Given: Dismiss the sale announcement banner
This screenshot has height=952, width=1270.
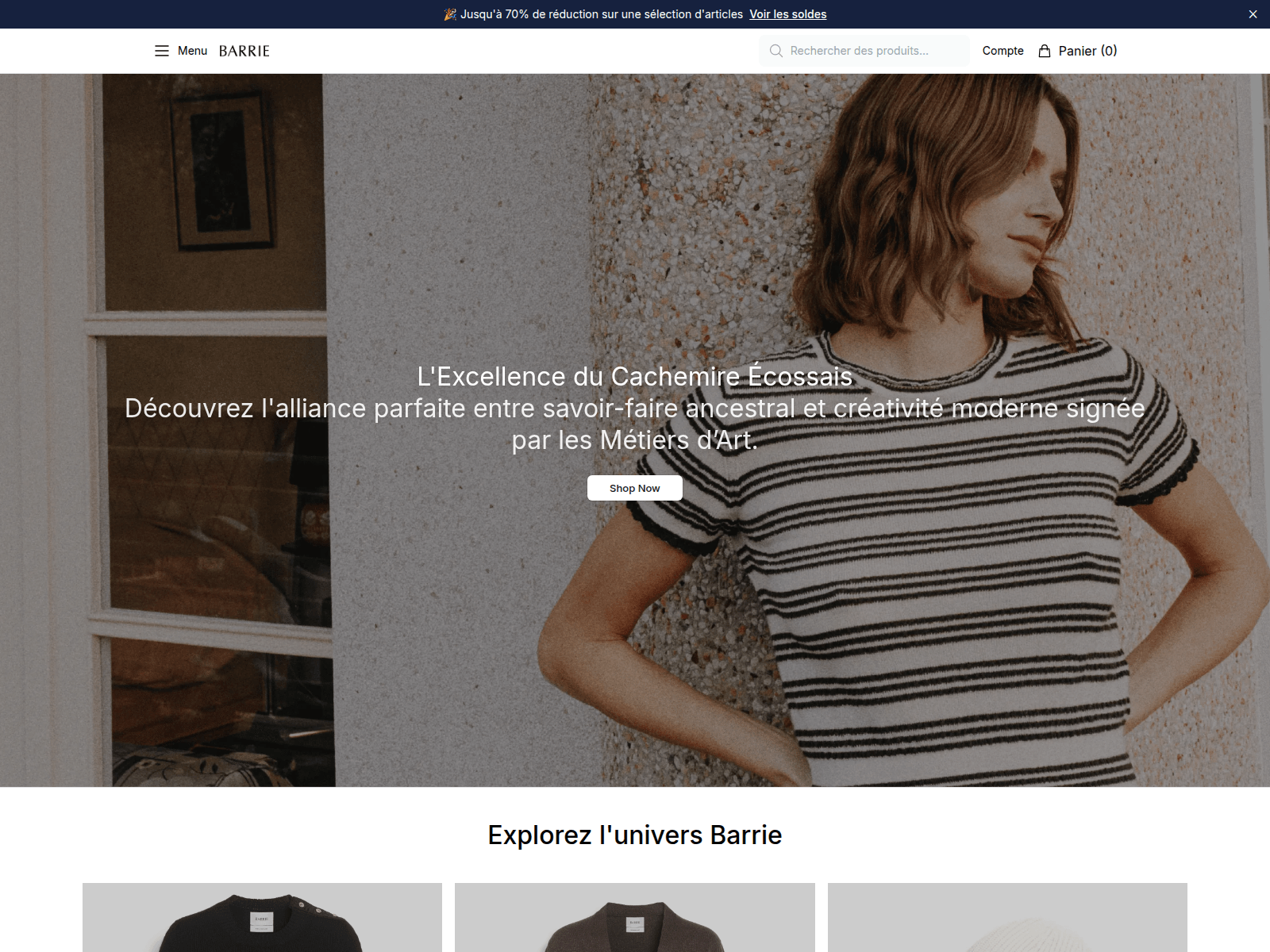Looking at the screenshot, I should click(1253, 14).
